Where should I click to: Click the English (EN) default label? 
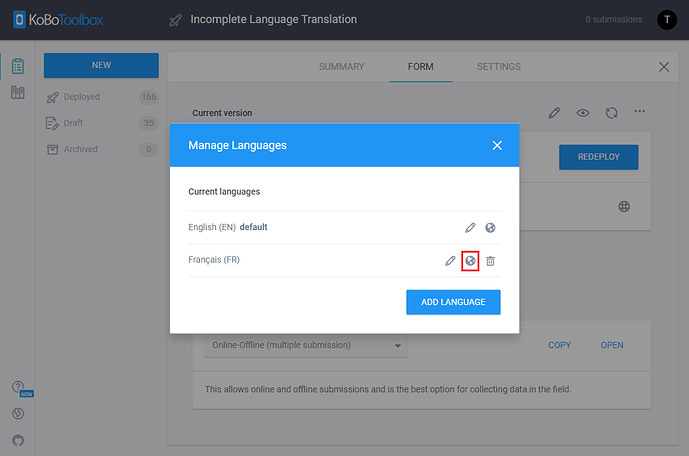click(x=228, y=227)
